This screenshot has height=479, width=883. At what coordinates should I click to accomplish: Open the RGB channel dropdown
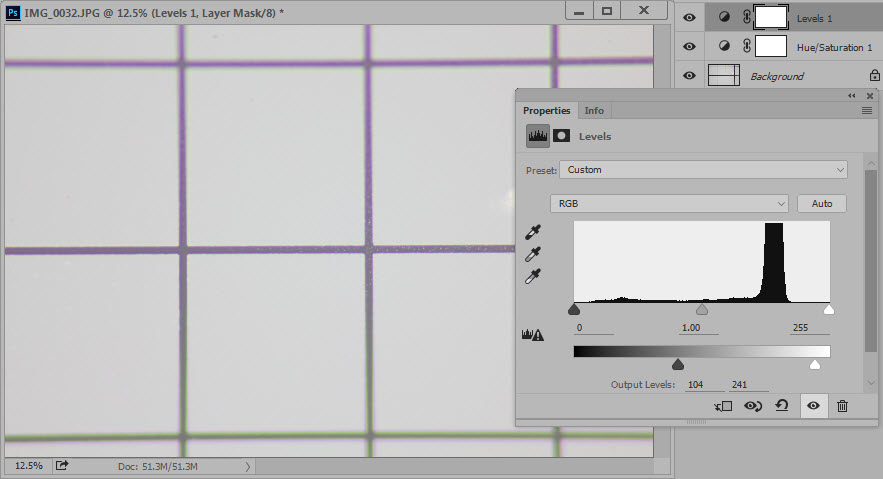[x=669, y=203]
